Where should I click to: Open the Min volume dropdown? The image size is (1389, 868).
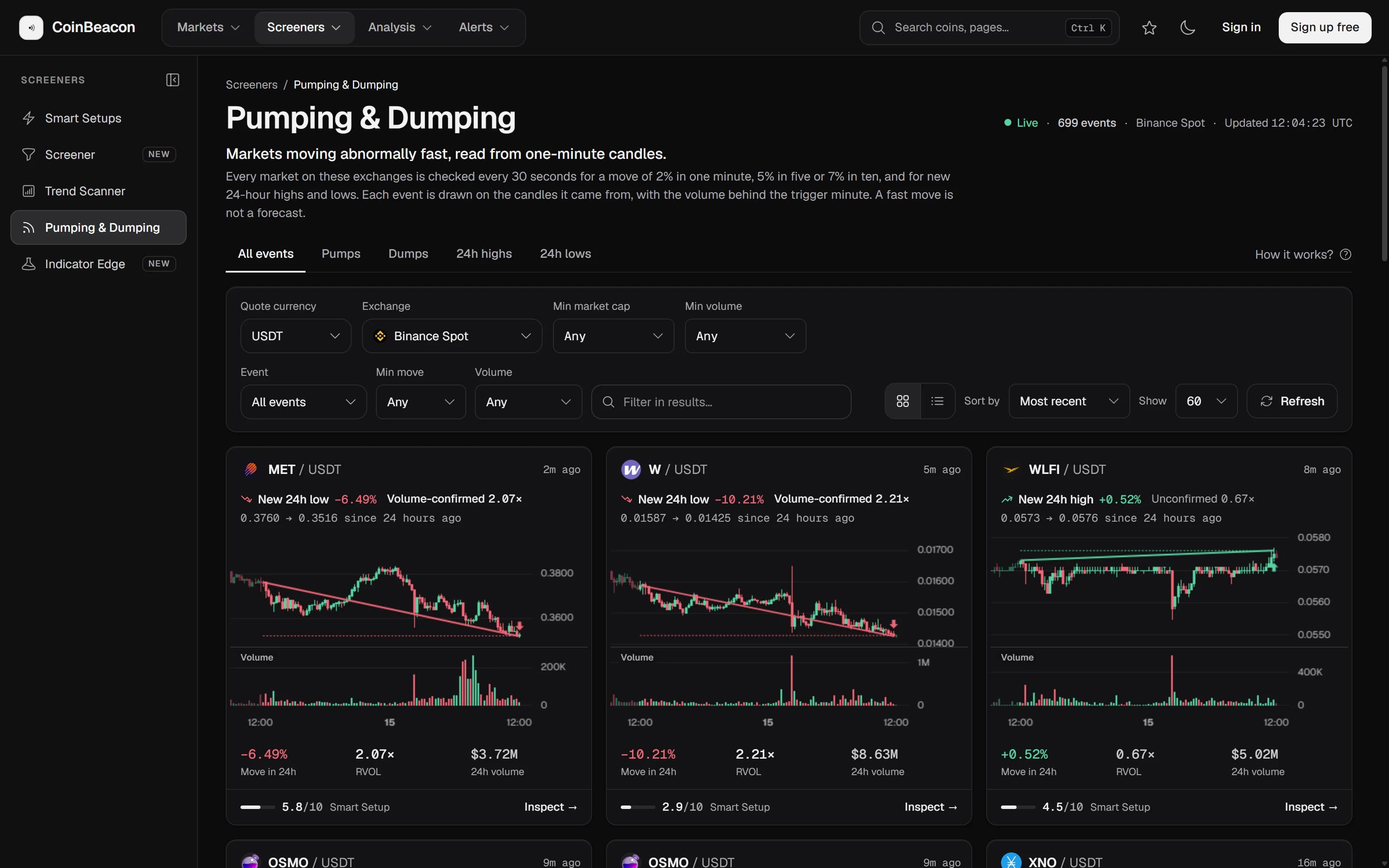pos(745,336)
